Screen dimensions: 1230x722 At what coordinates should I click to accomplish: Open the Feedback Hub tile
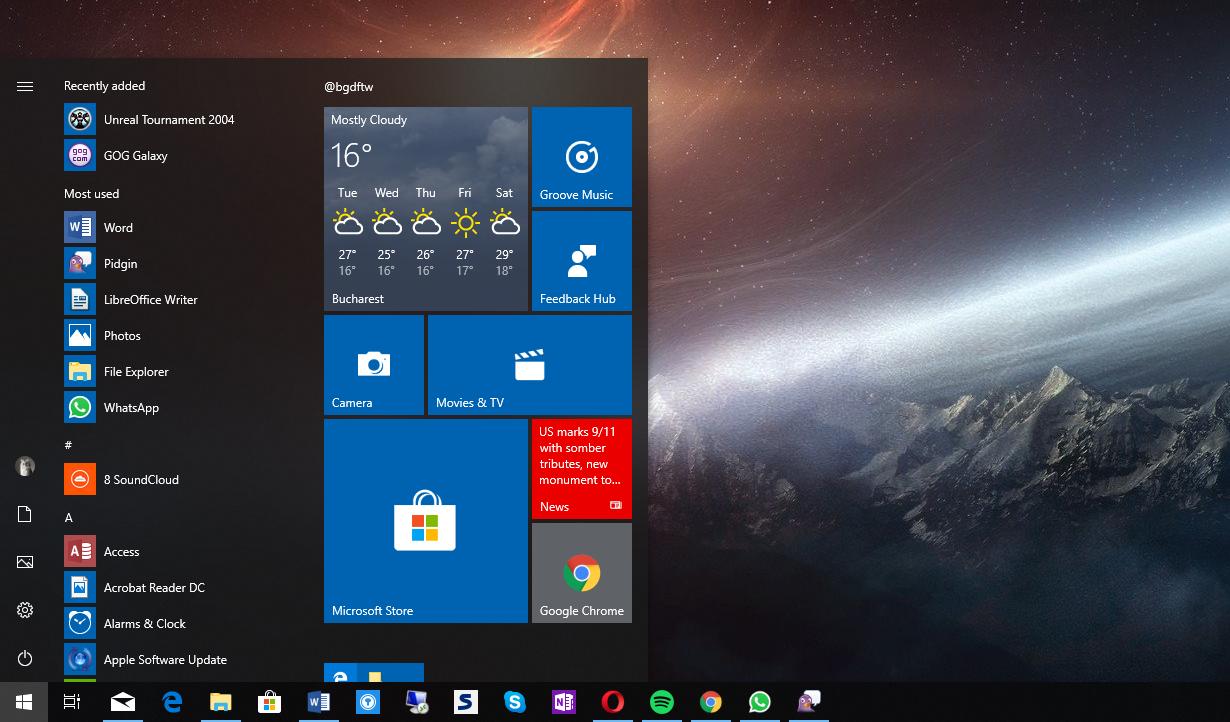point(582,261)
